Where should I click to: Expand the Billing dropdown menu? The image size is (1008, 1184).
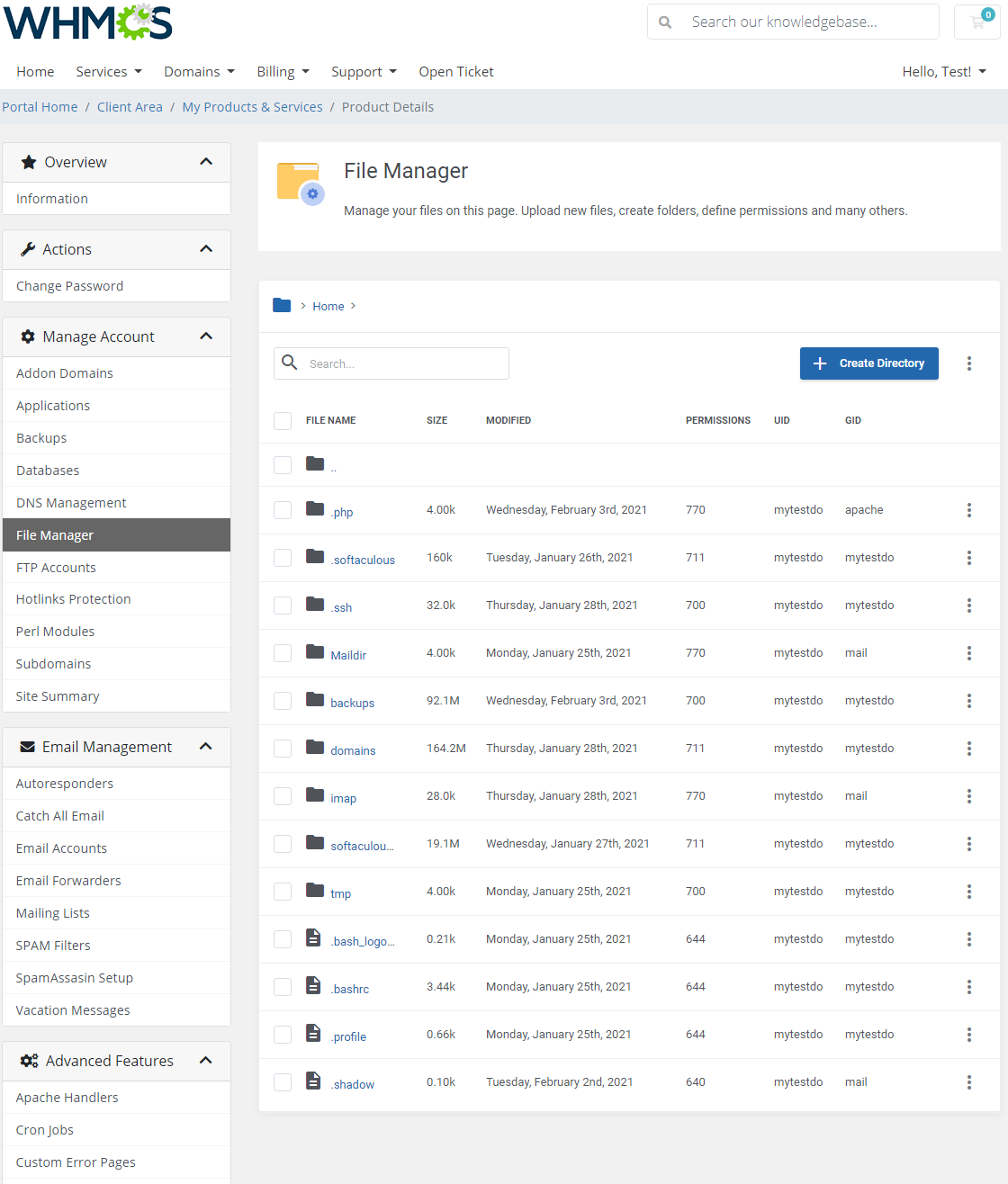point(283,72)
